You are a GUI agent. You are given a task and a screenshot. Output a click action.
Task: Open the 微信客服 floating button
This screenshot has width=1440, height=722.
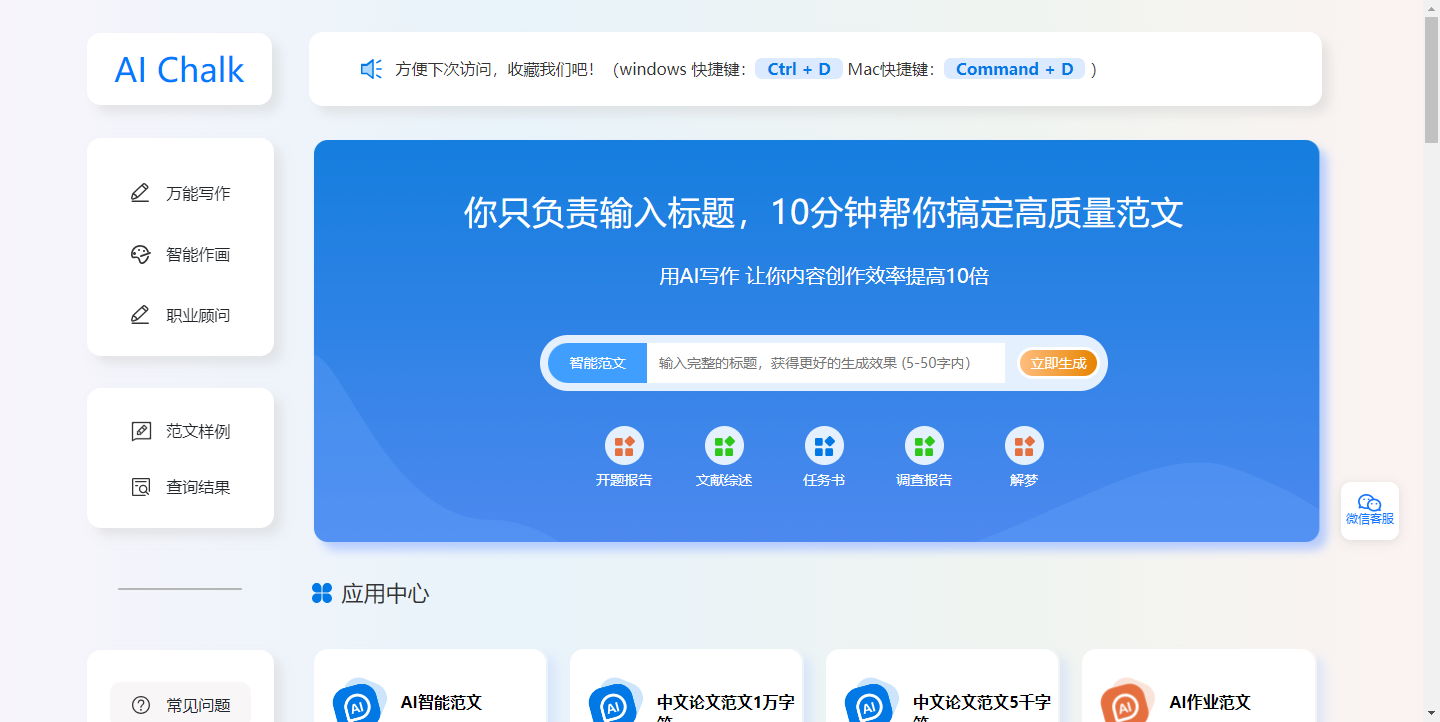[1370, 510]
